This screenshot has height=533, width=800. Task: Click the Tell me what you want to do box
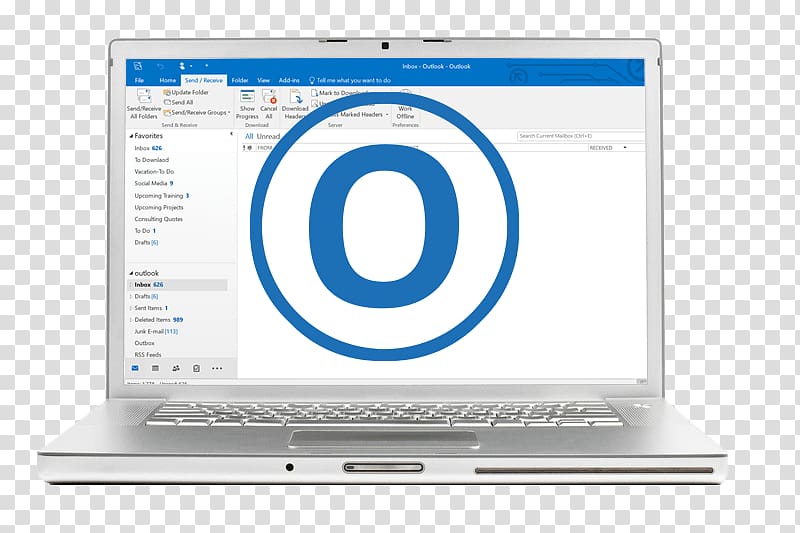(354, 80)
